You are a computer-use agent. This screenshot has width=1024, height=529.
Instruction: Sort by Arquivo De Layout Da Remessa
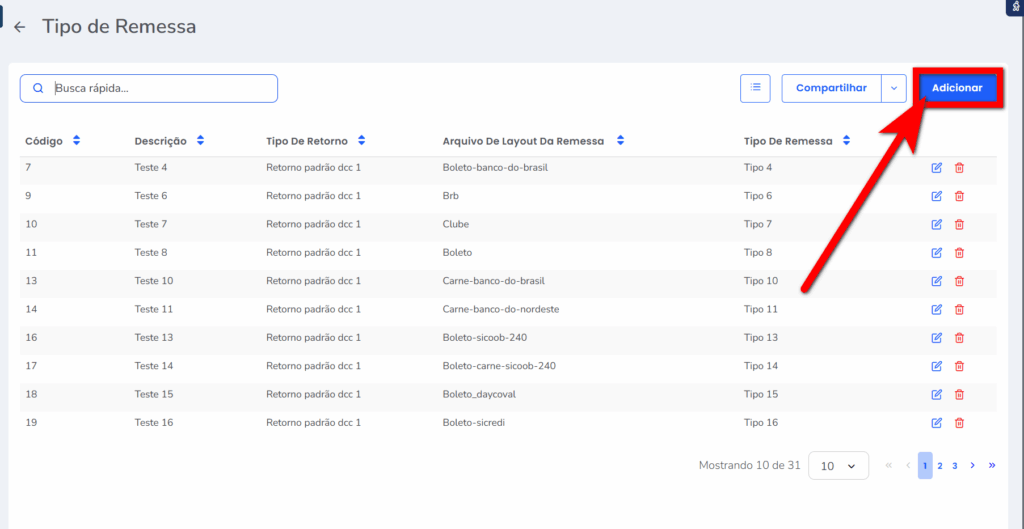click(620, 141)
